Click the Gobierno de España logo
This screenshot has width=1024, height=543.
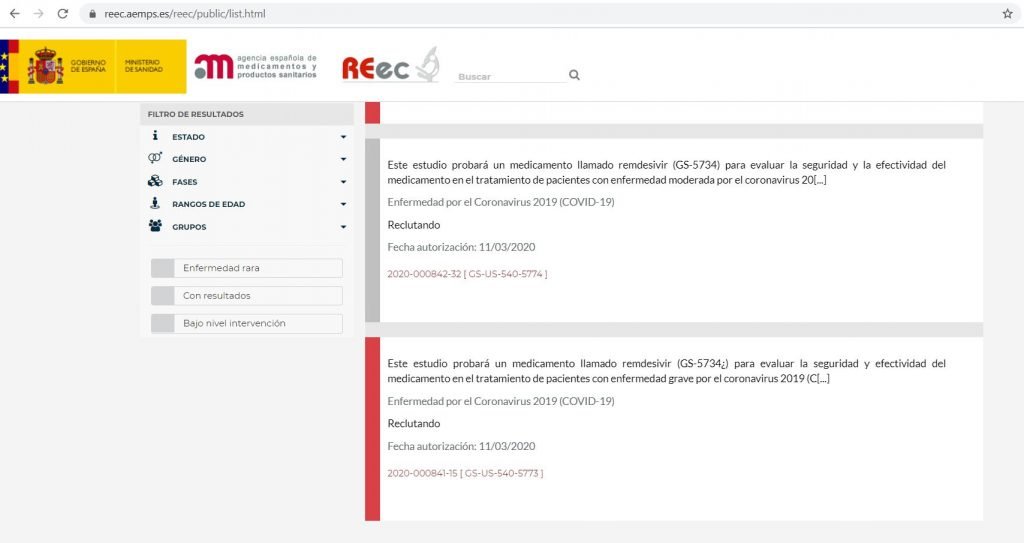tap(93, 67)
